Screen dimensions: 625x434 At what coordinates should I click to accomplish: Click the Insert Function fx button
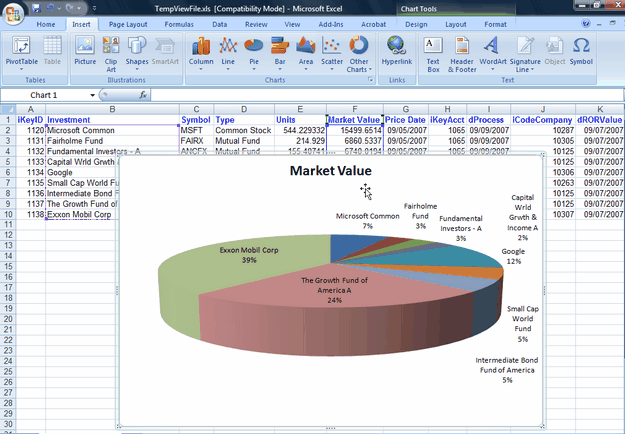pyautogui.click(x=143, y=95)
